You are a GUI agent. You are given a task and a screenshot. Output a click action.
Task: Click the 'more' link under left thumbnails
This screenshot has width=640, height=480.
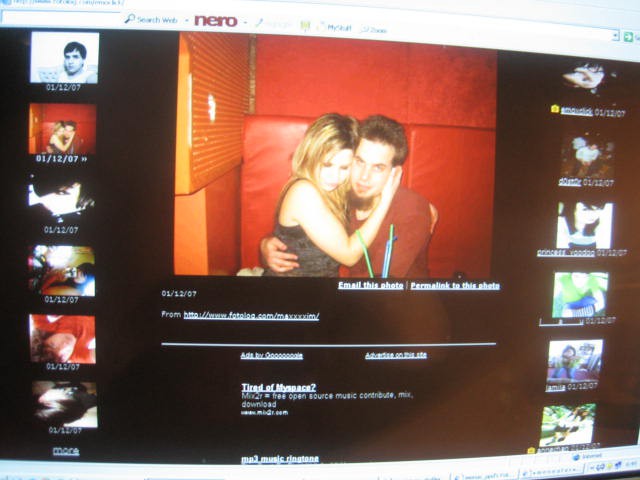coord(66,451)
